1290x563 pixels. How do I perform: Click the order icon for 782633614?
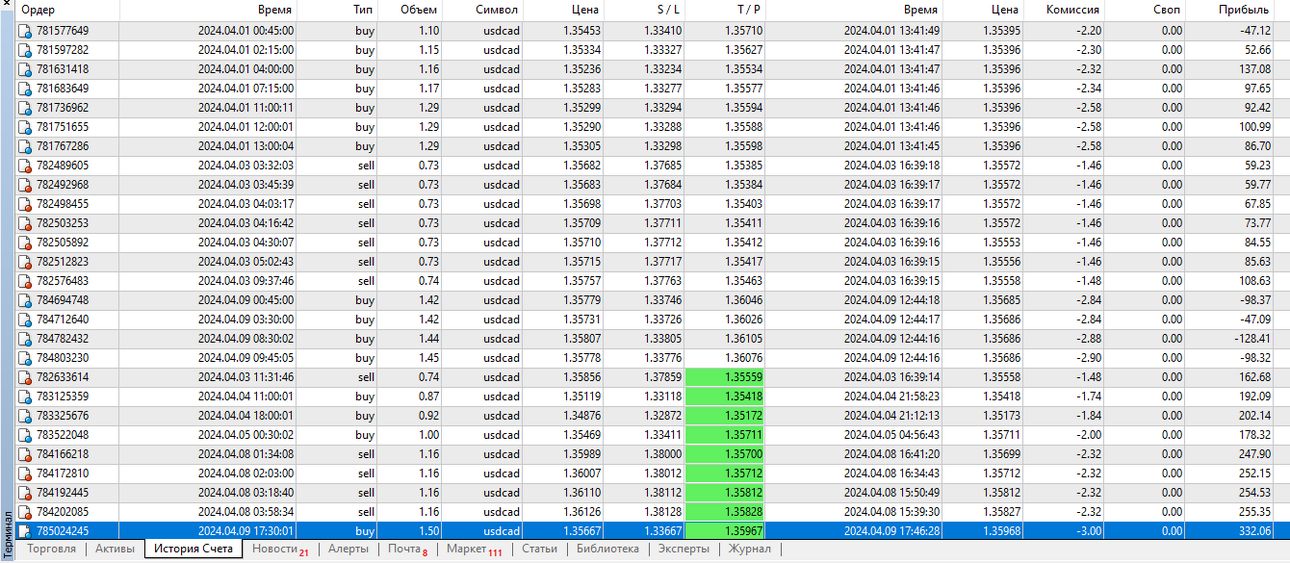(26, 377)
